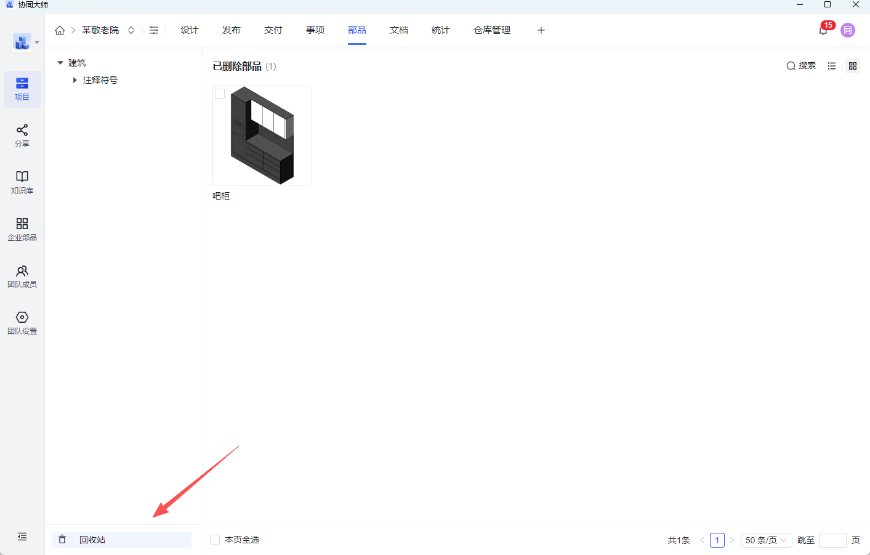Open the 知识库 knowledge base
This screenshot has width=870, height=555.
(22, 182)
